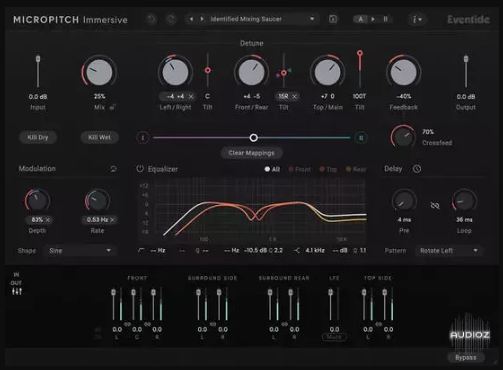This screenshot has width=503, height=370.
Task: Click the Front L channel fader
Action: 113,292
